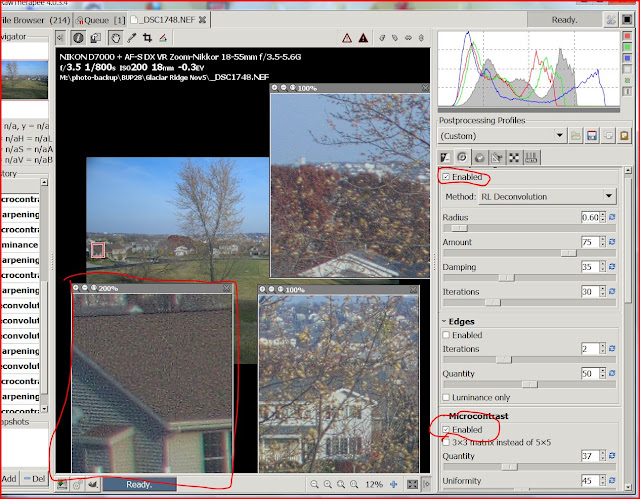
Task: Toggle green histogram channel
Action: [627, 47]
